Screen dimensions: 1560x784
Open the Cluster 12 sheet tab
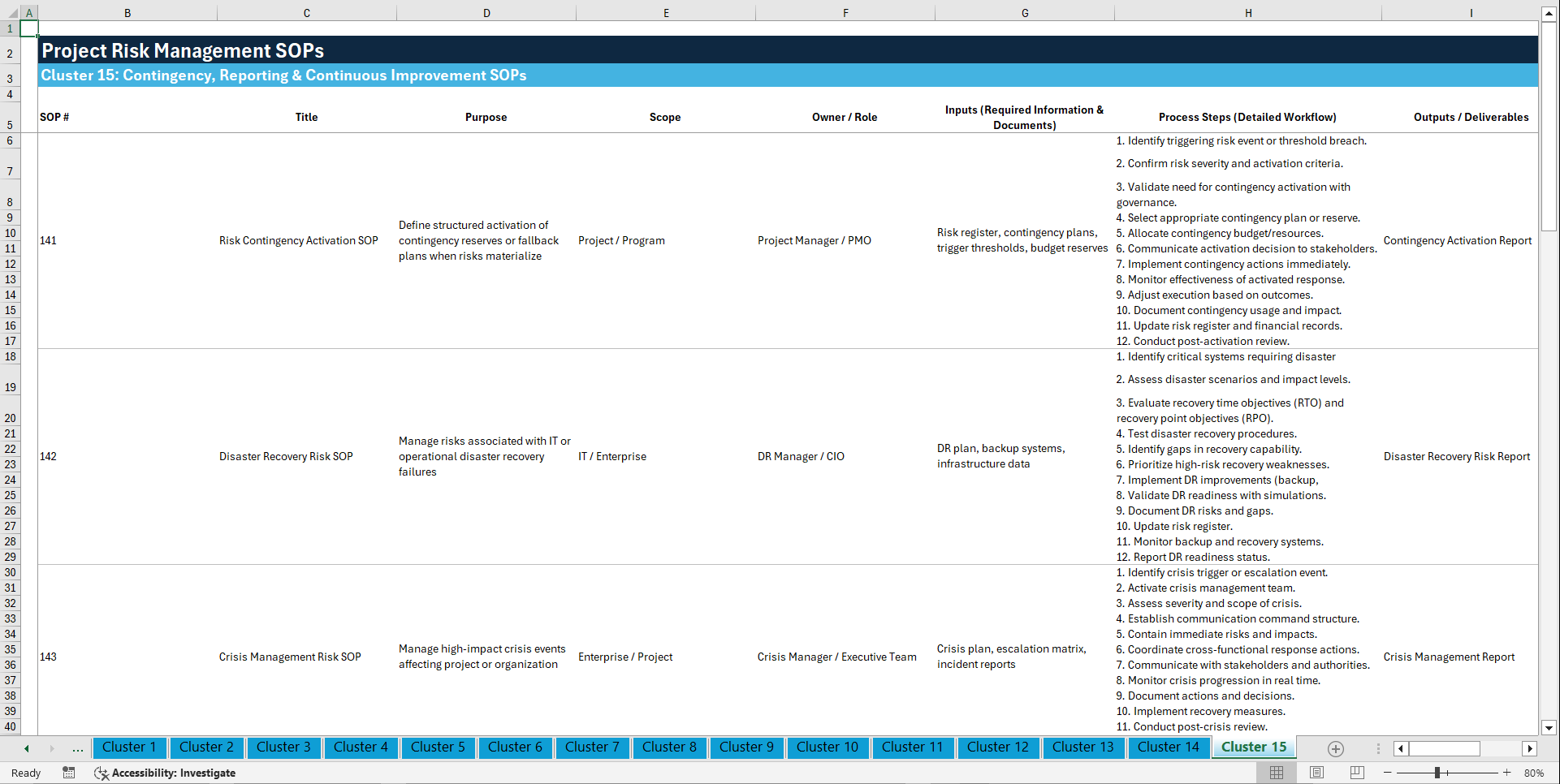point(997,747)
